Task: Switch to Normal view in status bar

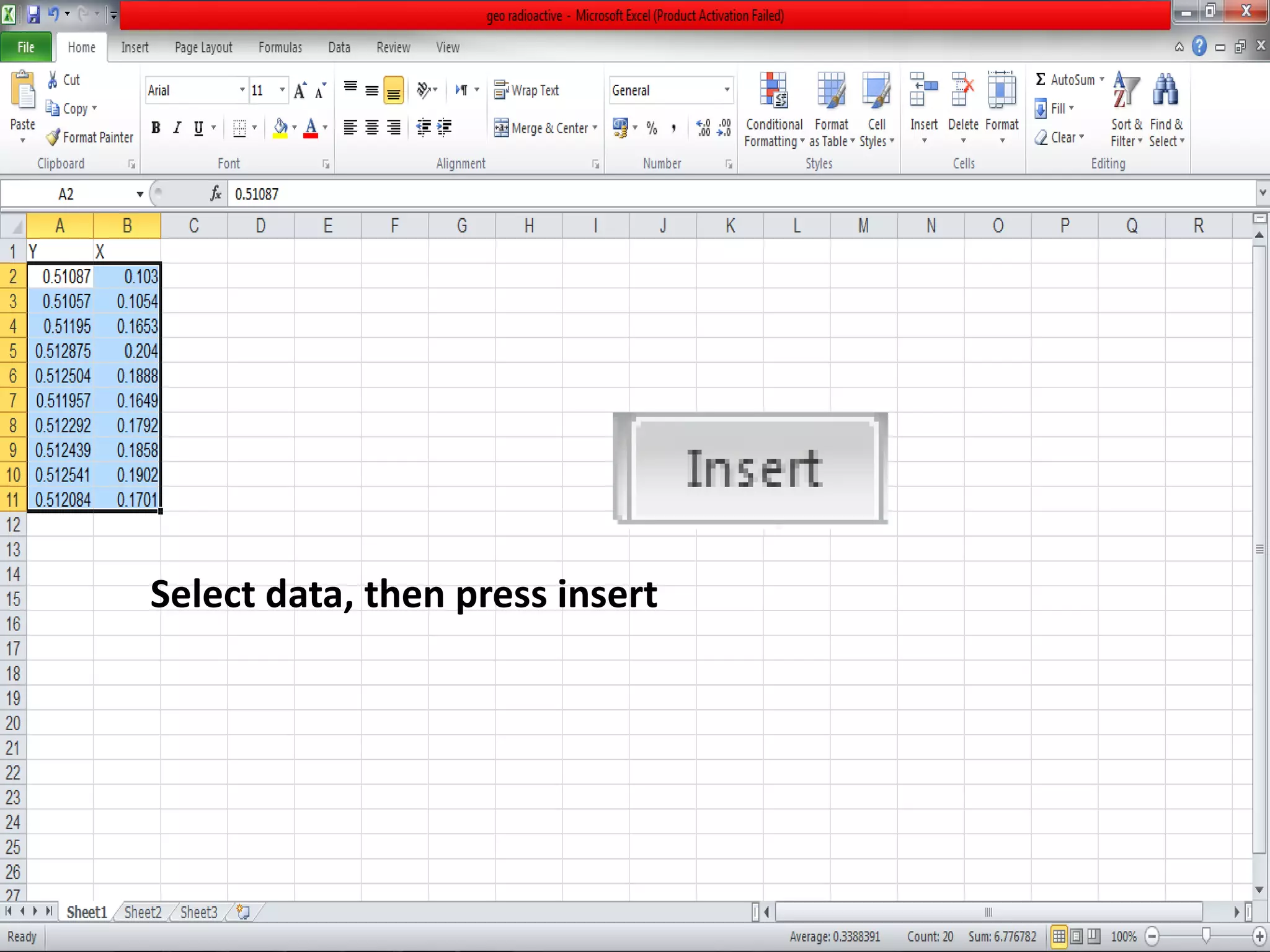Action: [x=1059, y=936]
